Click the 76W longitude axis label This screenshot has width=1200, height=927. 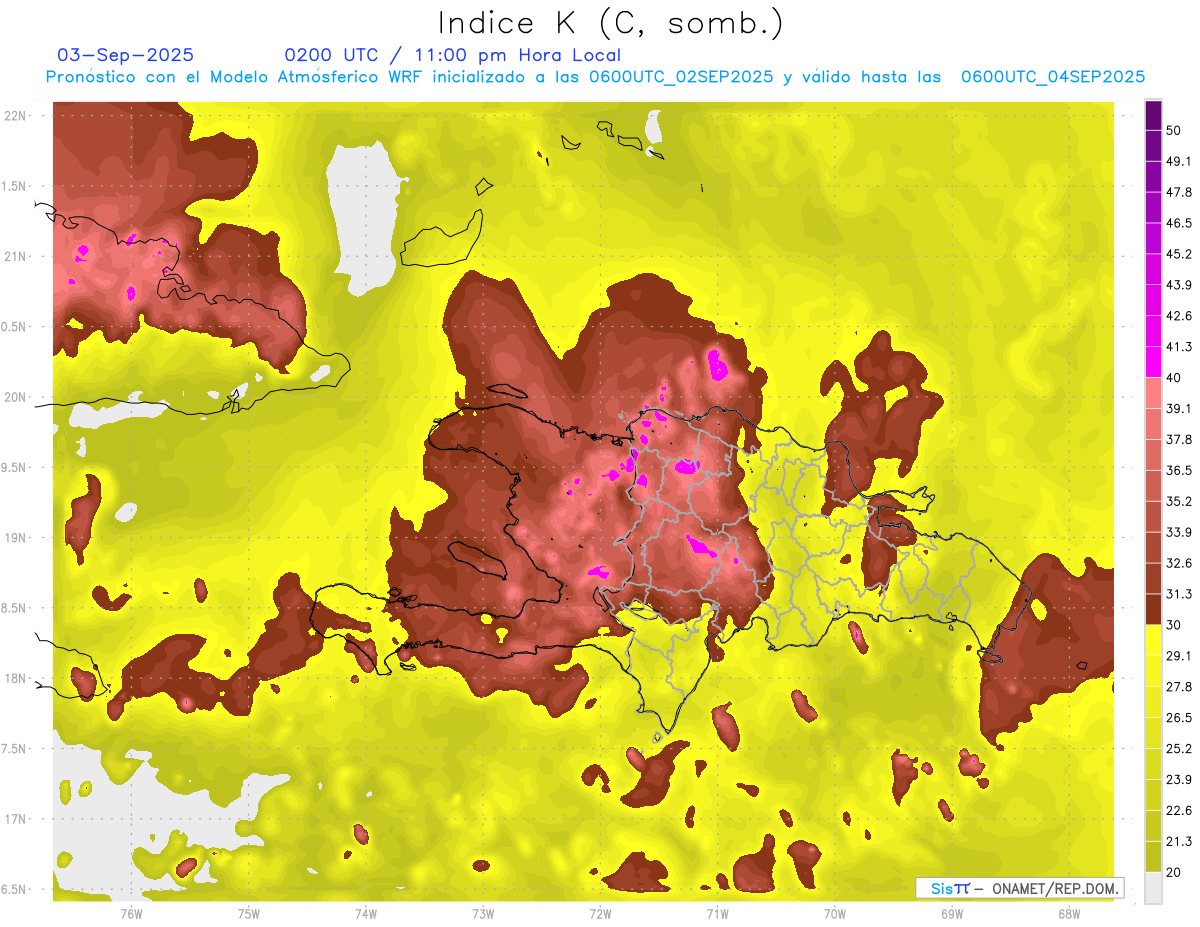[x=131, y=913]
